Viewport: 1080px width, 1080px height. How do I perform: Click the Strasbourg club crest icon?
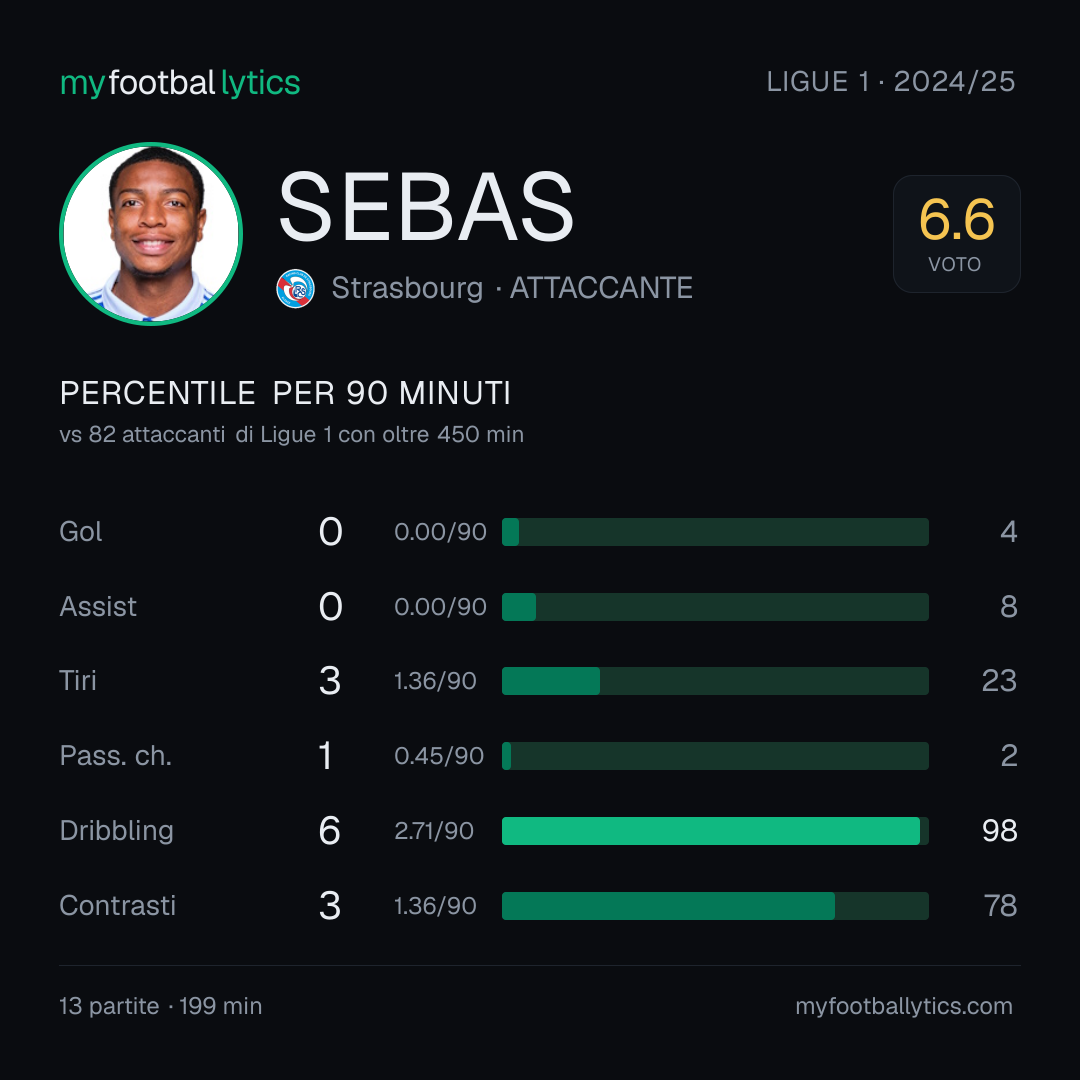click(x=295, y=289)
